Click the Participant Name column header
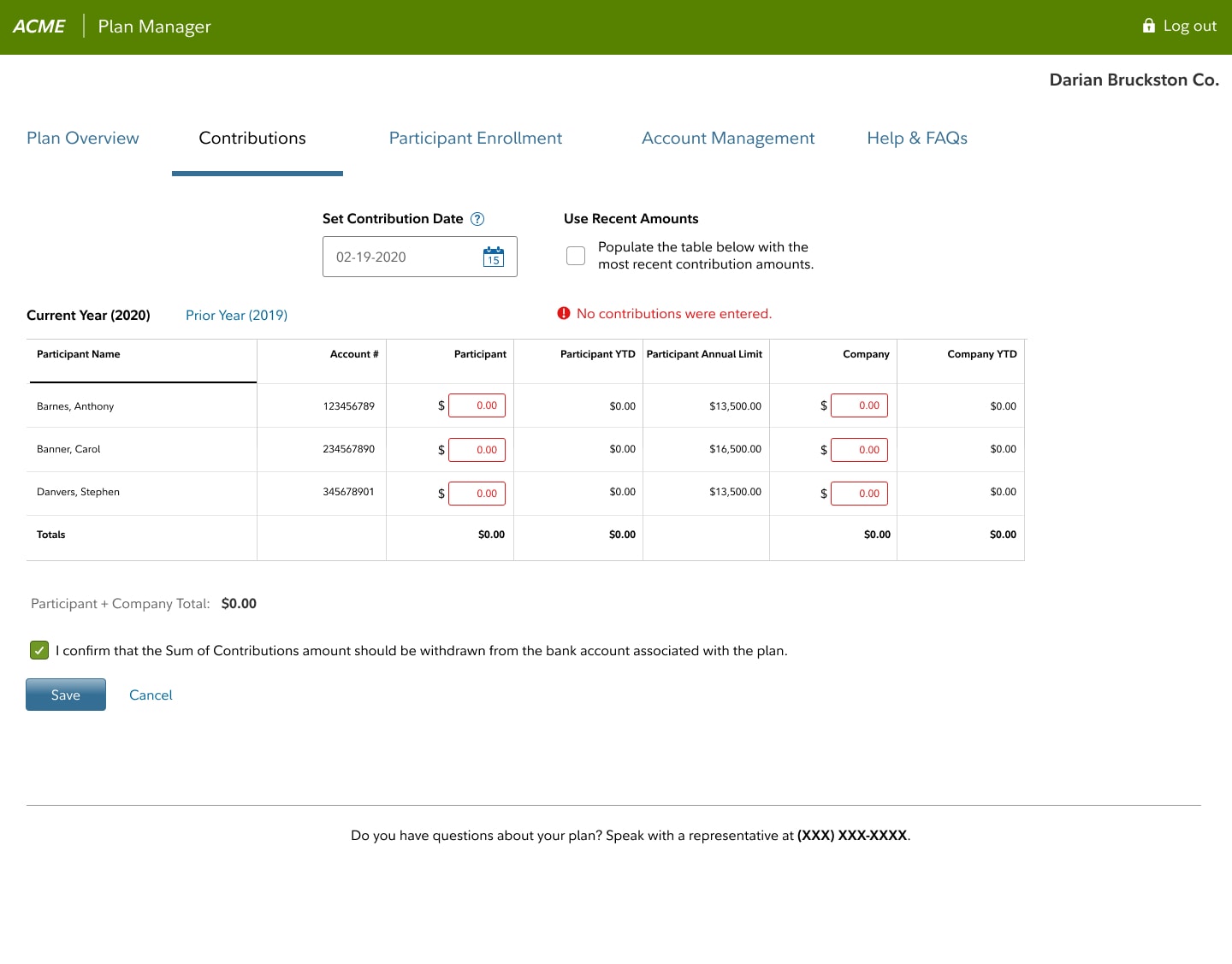Viewport: 1232px width, 964px height. (x=79, y=354)
